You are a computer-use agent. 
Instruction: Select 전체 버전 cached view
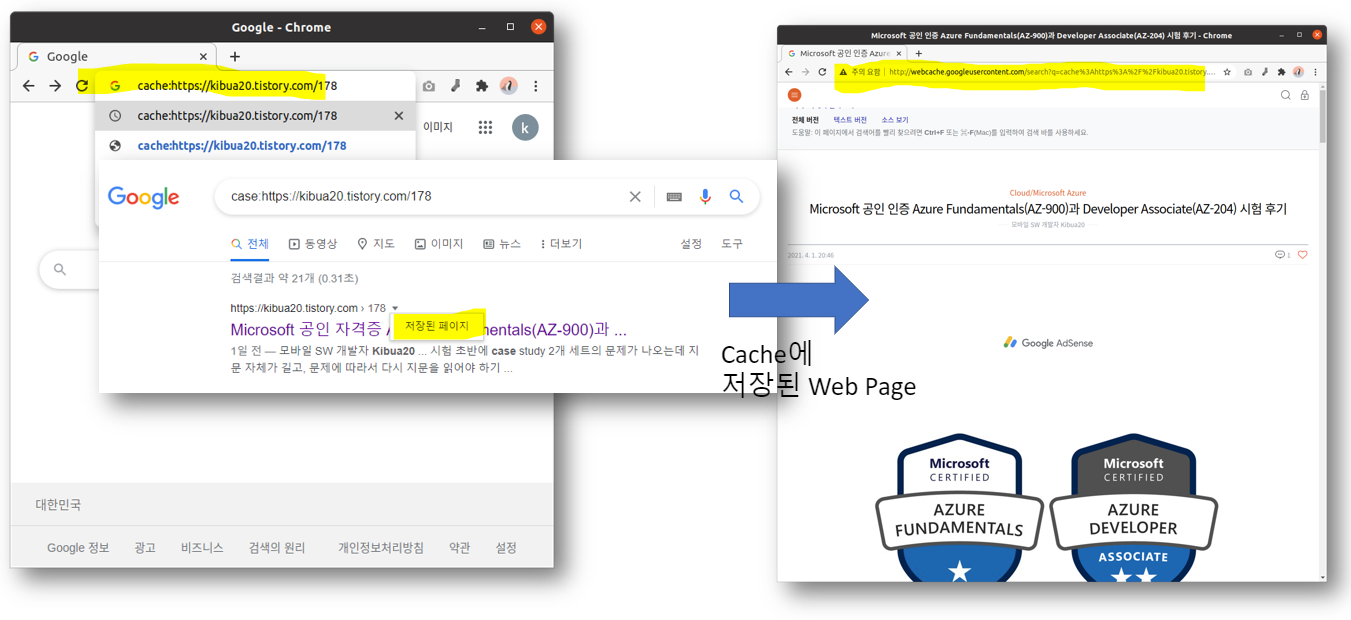805,120
